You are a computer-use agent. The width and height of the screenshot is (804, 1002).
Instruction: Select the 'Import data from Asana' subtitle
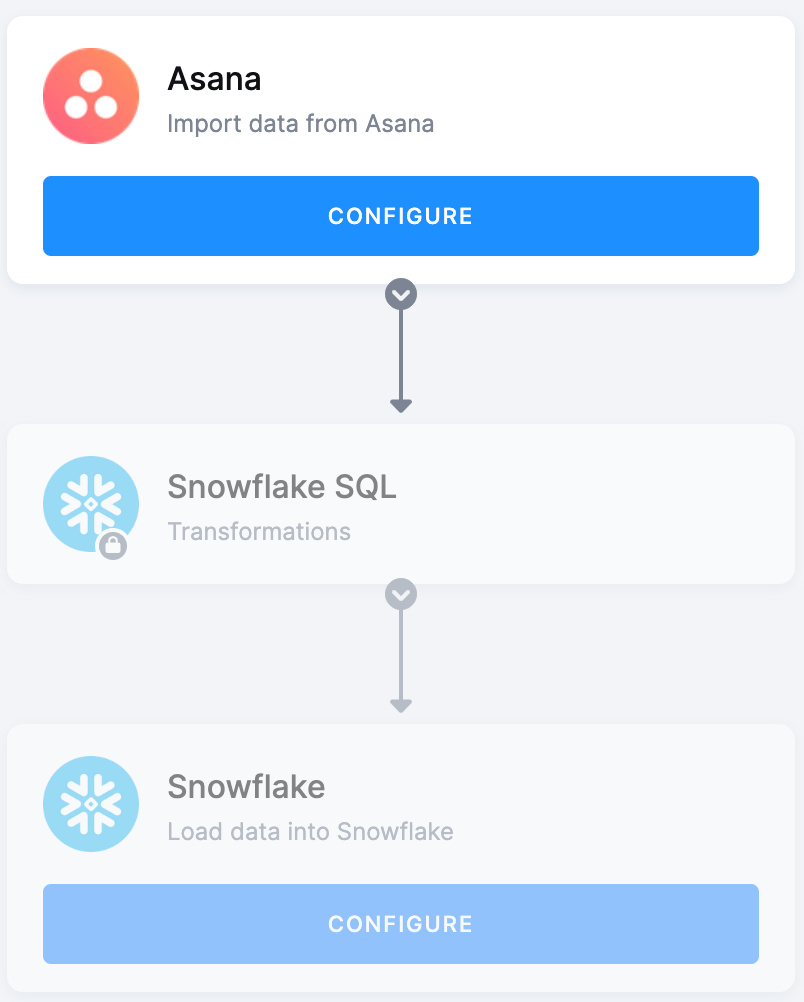point(300,123)
